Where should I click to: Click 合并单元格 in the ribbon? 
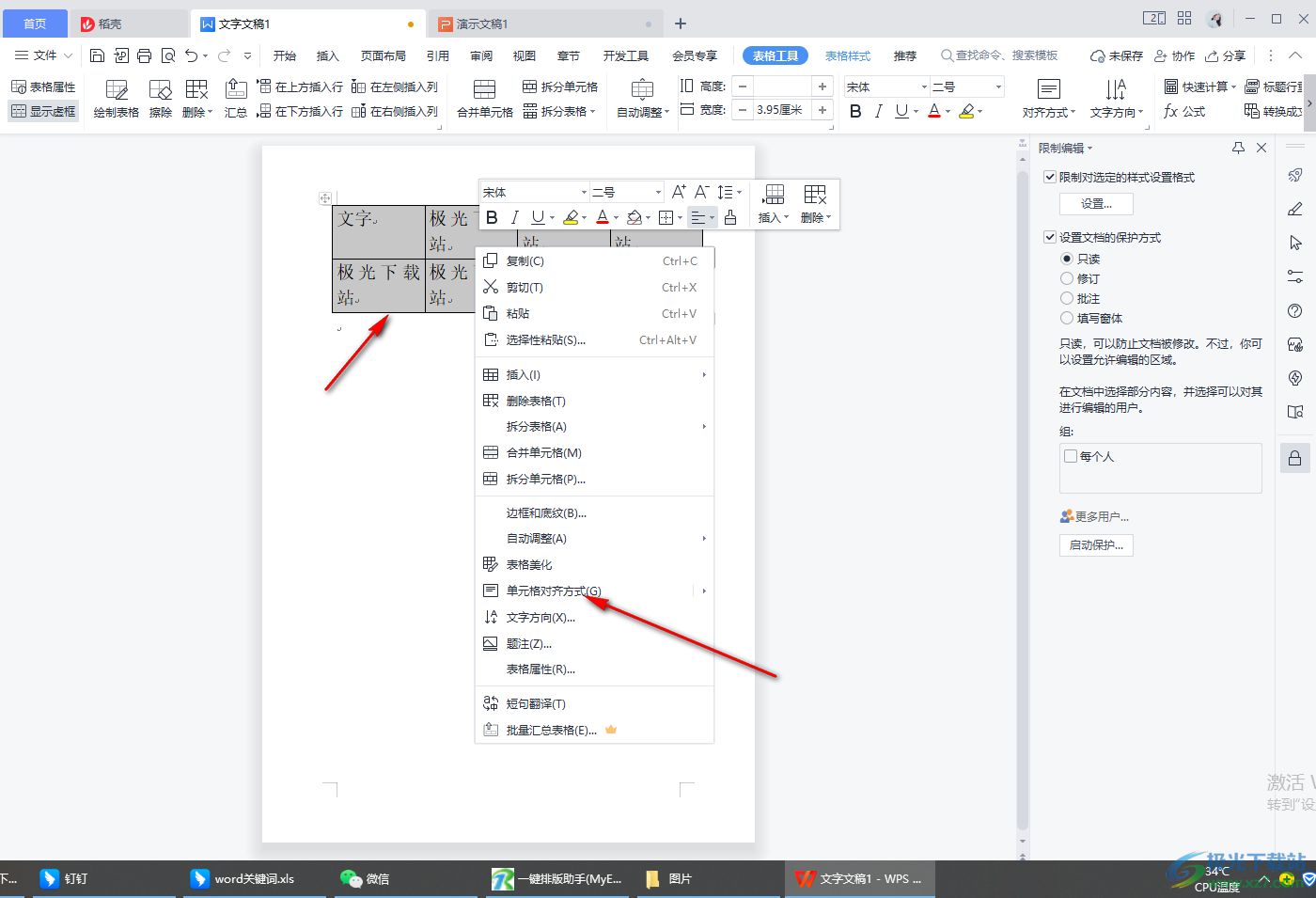485,99
